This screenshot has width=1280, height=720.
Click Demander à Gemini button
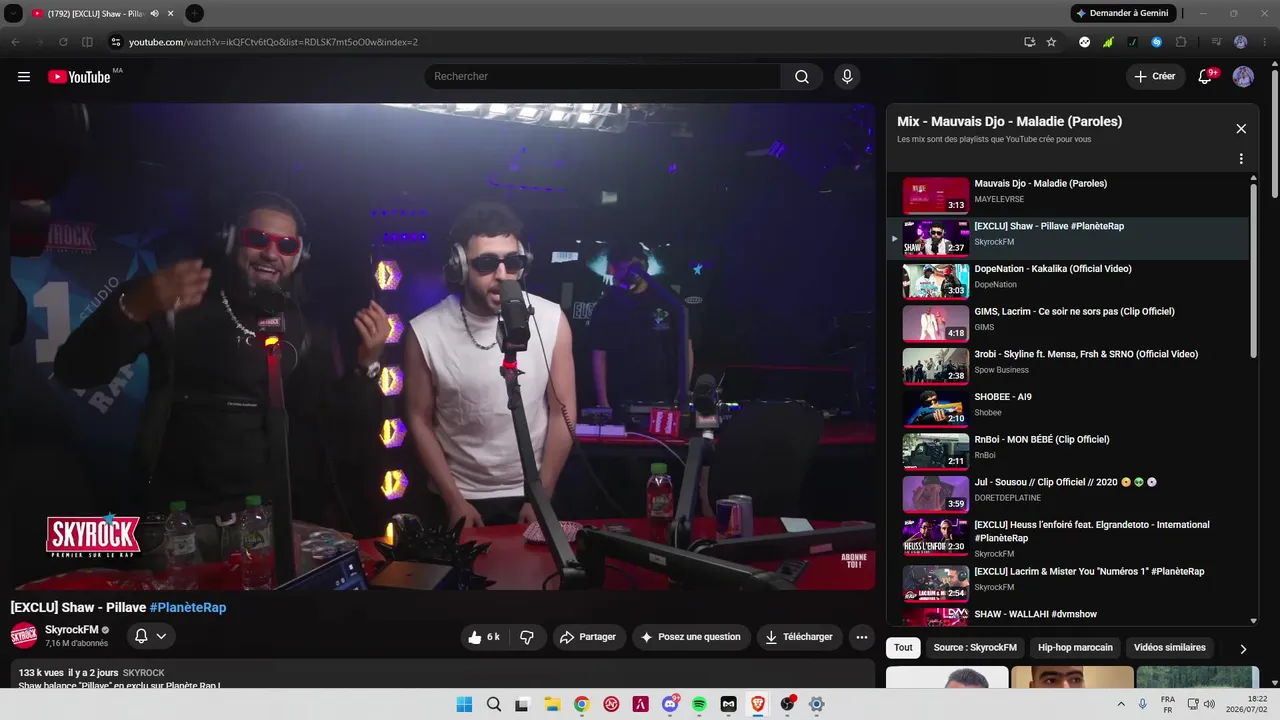pos(1124,14)
